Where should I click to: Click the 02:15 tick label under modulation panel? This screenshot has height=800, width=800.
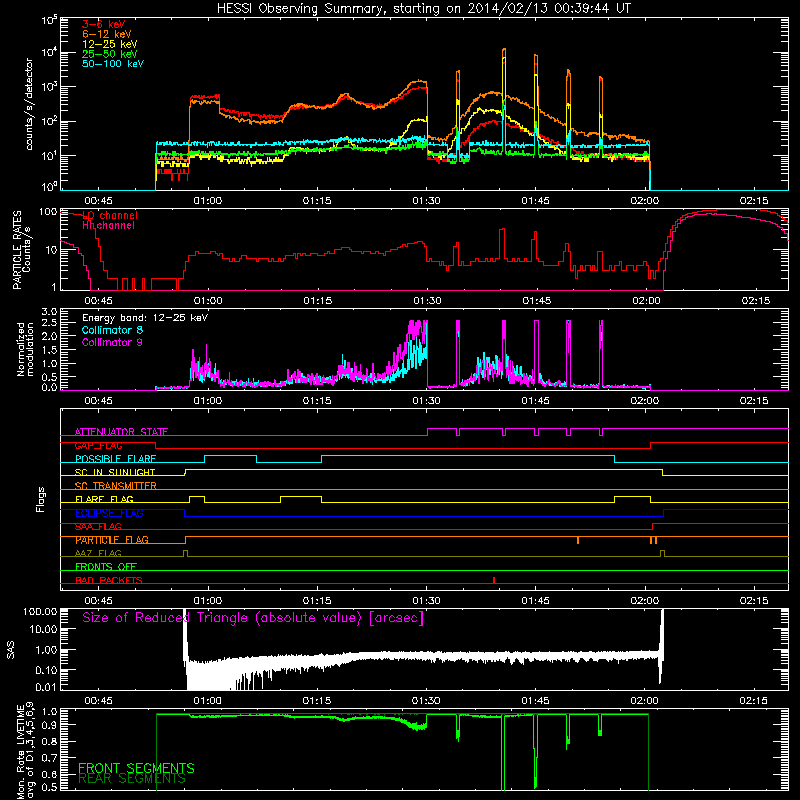754,401
